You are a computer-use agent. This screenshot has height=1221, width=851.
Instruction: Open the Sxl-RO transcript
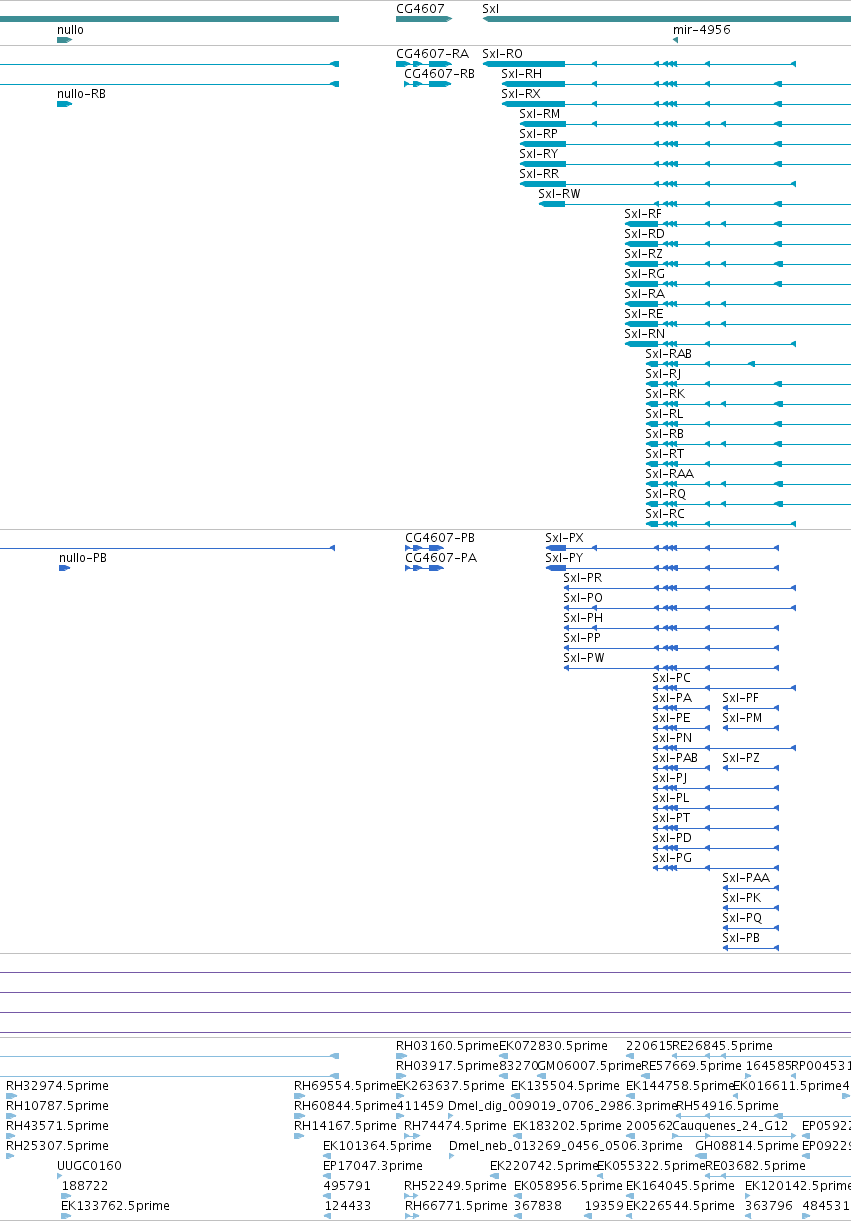coord(502,54)
